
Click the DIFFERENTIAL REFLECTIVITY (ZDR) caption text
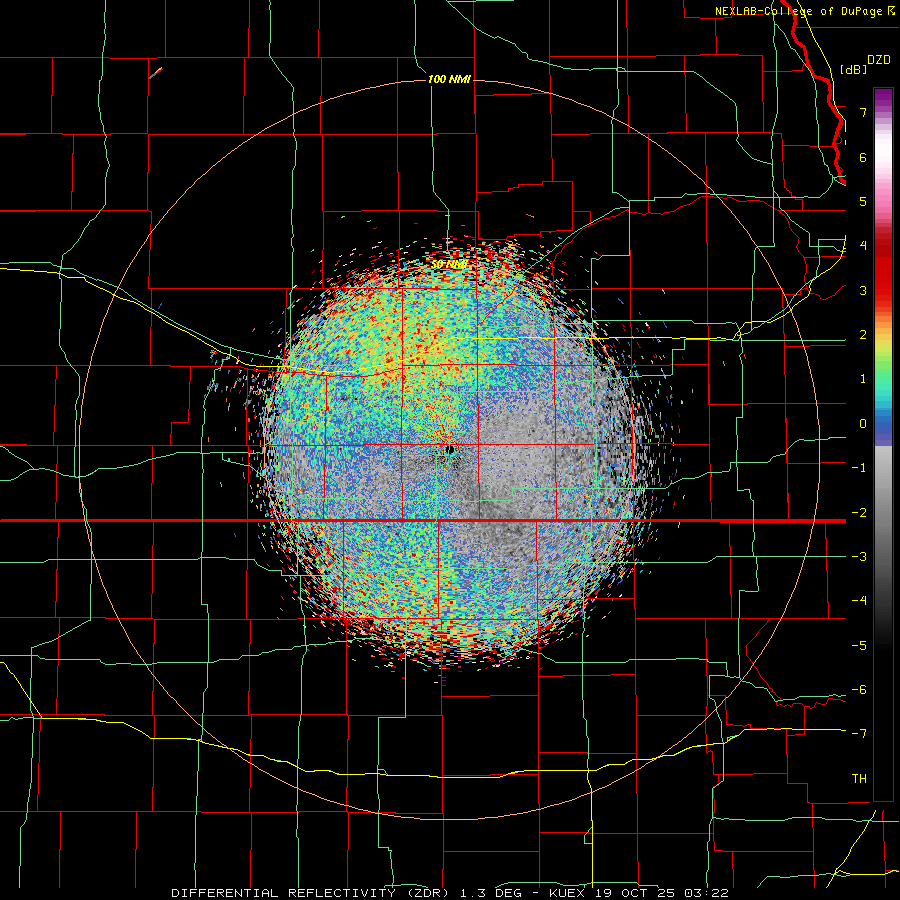pyautogui.click(x=309, y=893)
